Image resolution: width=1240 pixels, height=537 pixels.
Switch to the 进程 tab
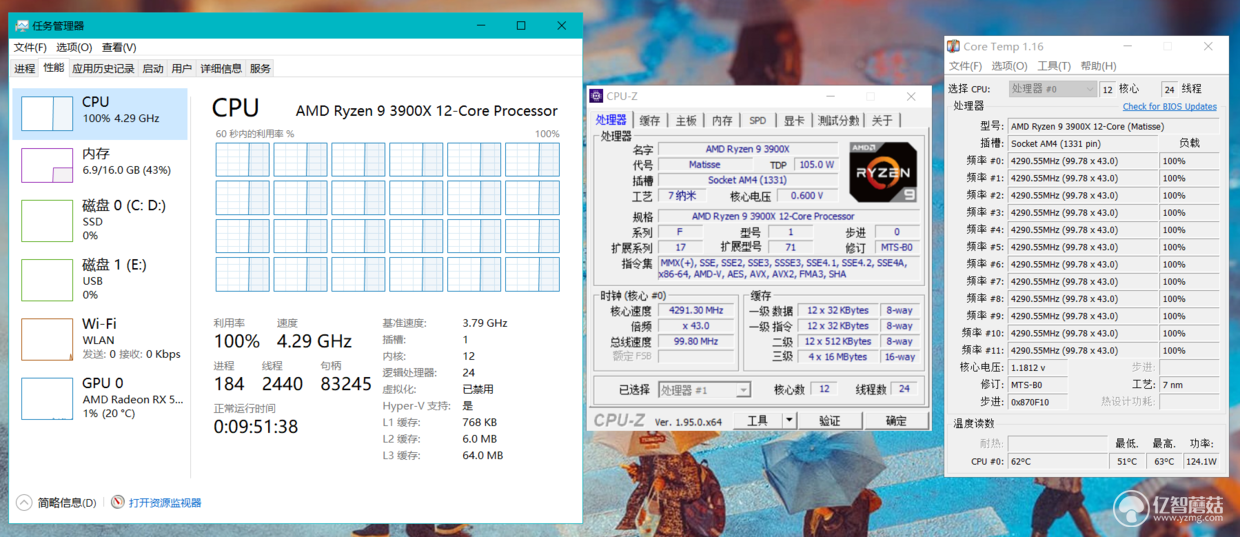pyautogui.click(x=25, y=69)
